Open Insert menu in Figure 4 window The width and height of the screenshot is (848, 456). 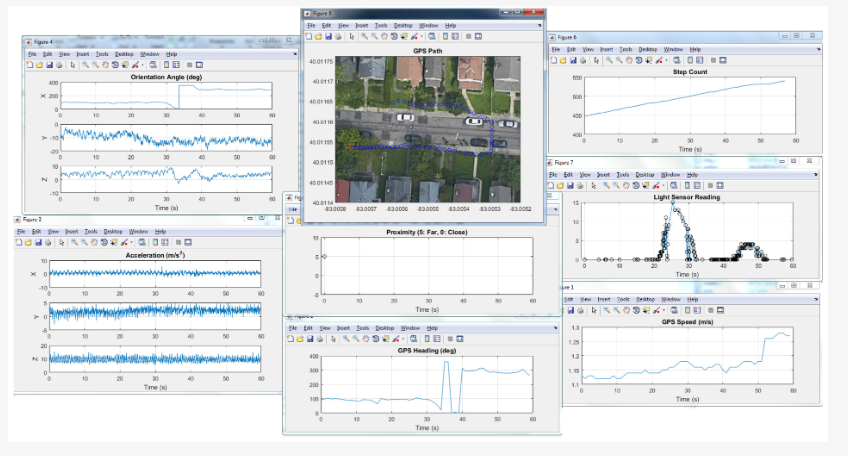83,54
